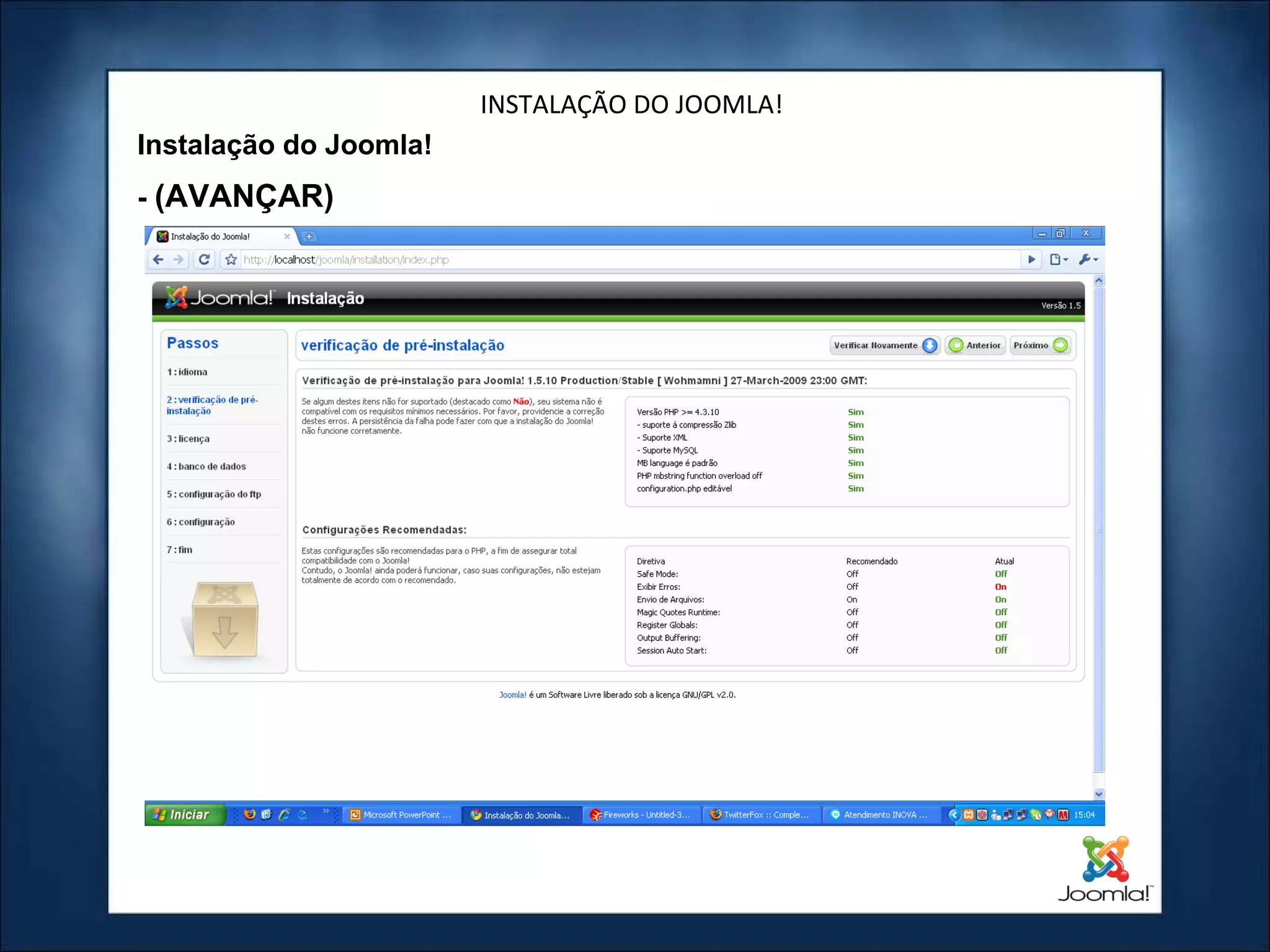Click the Go arrow beside address bar

1031,260
